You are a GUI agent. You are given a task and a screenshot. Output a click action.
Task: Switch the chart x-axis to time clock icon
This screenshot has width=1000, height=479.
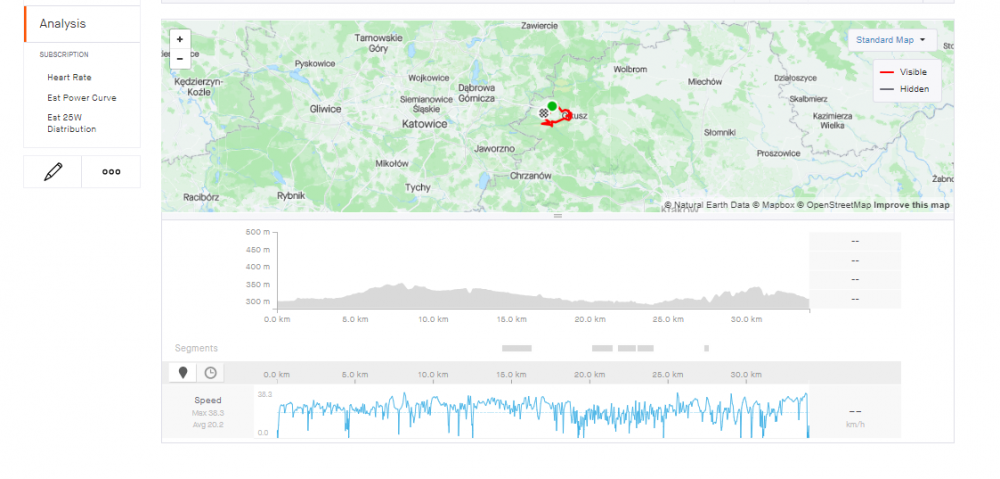[210, 372]
